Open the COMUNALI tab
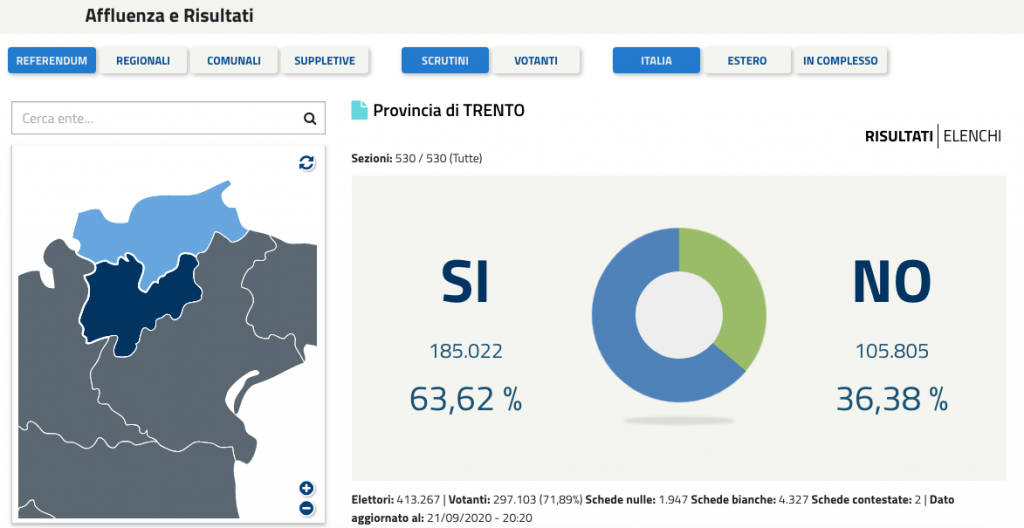 (x=234, y=60)
